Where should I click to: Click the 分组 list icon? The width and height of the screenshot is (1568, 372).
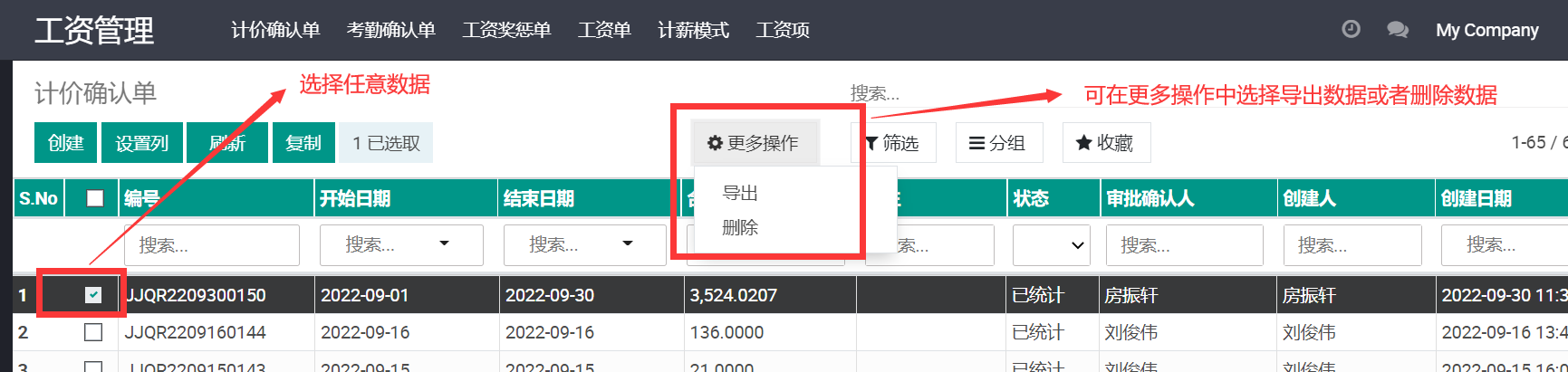point(976,143)
